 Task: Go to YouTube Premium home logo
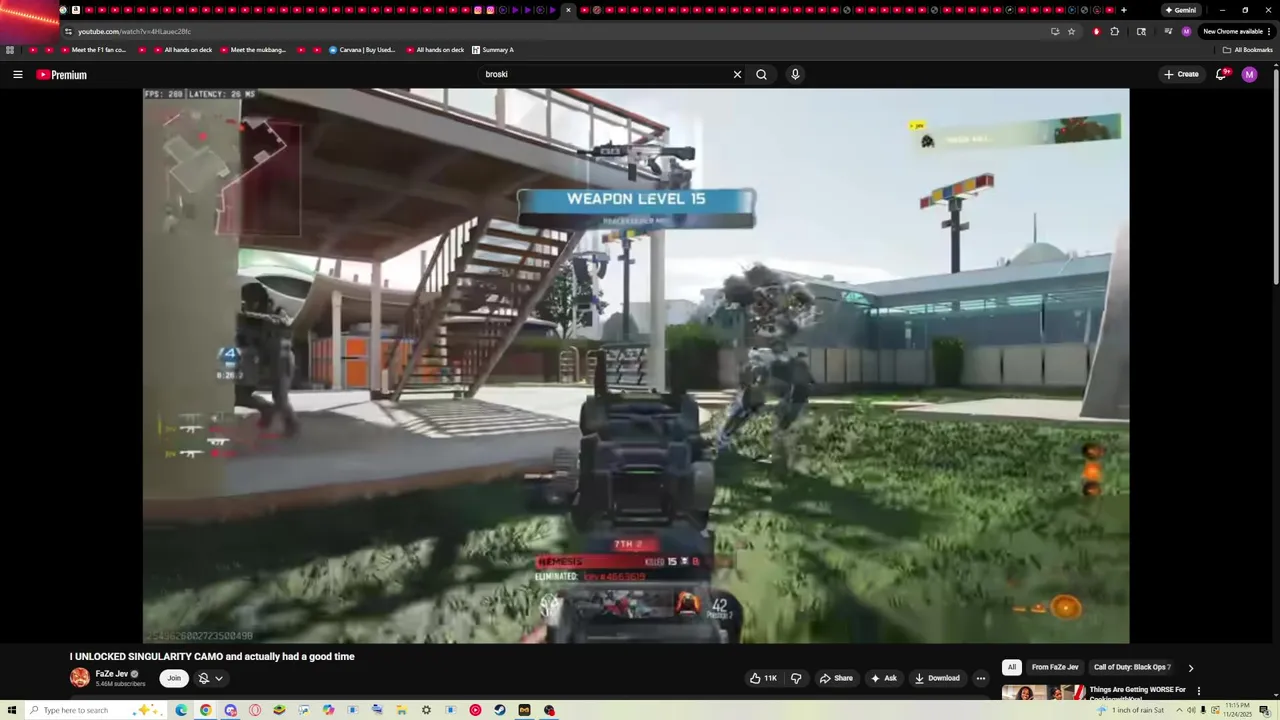point(62,75)
